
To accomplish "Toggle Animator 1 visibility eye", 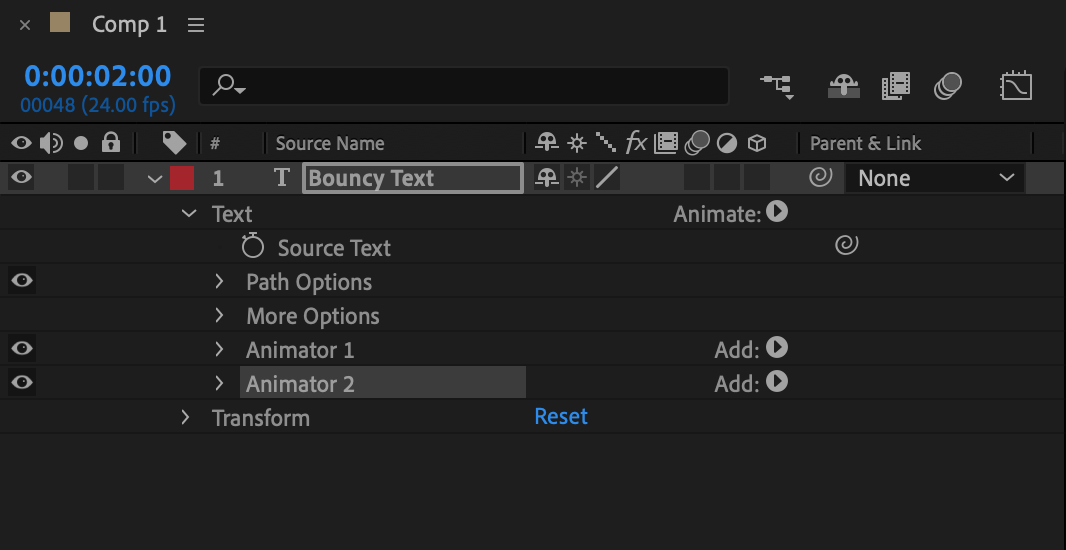I will tap(21, 349).
